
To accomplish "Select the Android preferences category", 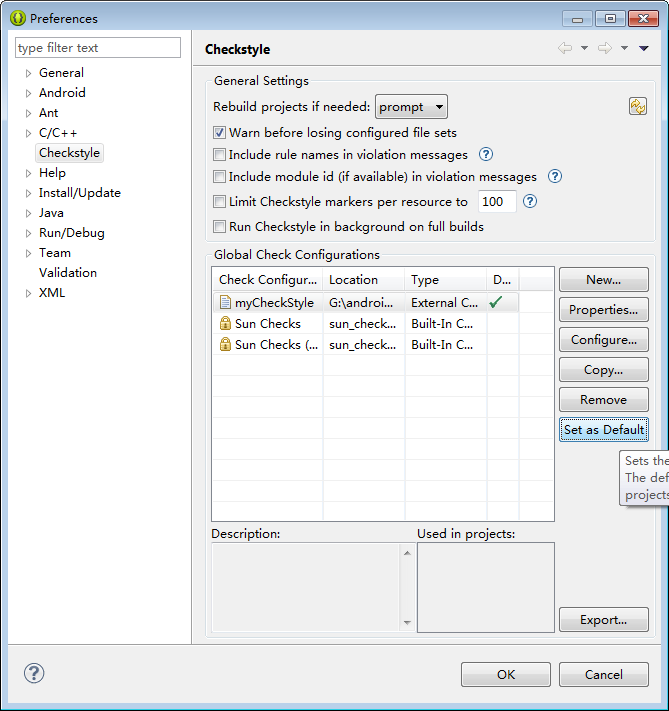I will point(62,93).
